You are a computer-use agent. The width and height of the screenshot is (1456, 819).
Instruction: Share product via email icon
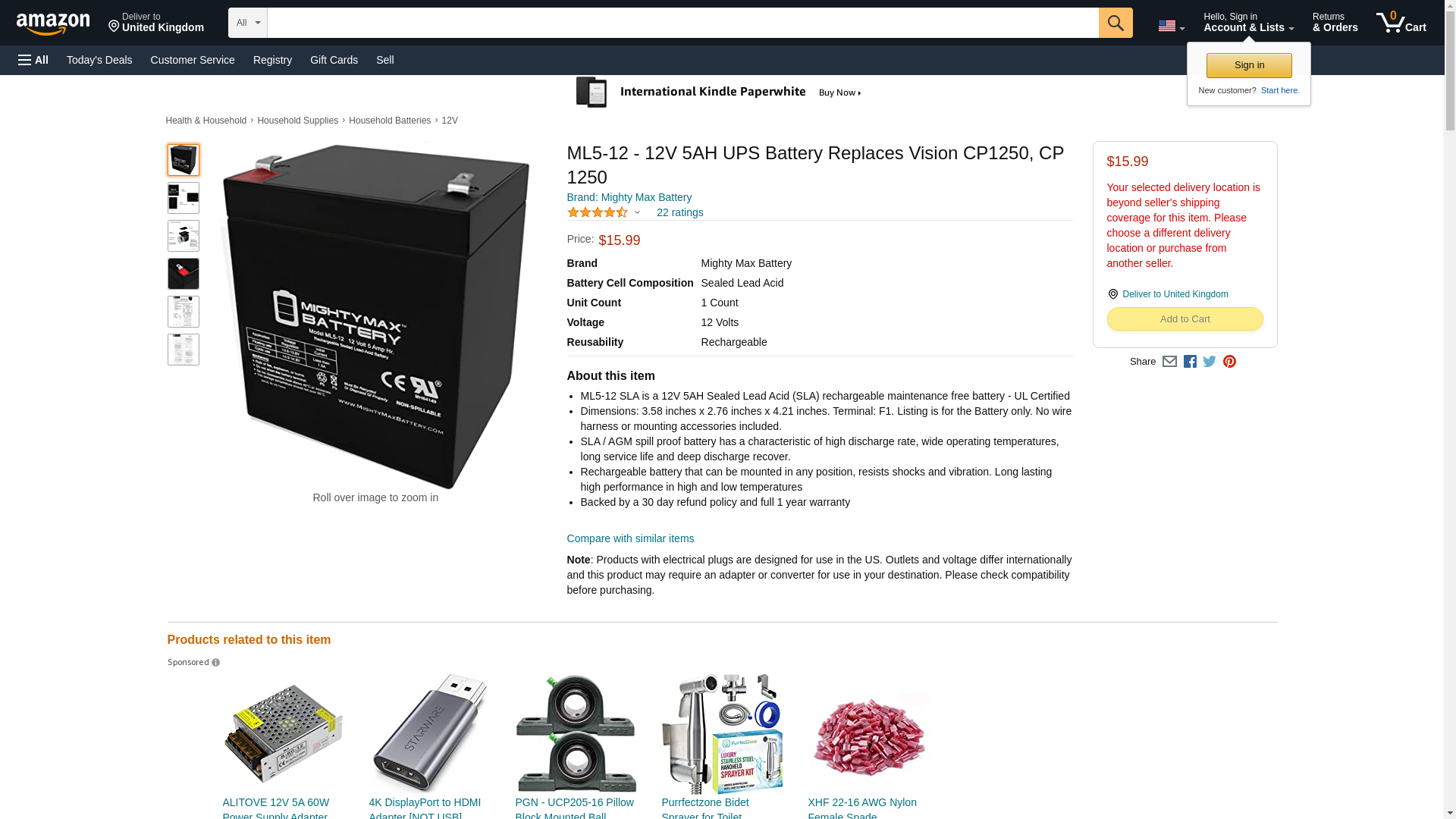[1169, 362]
